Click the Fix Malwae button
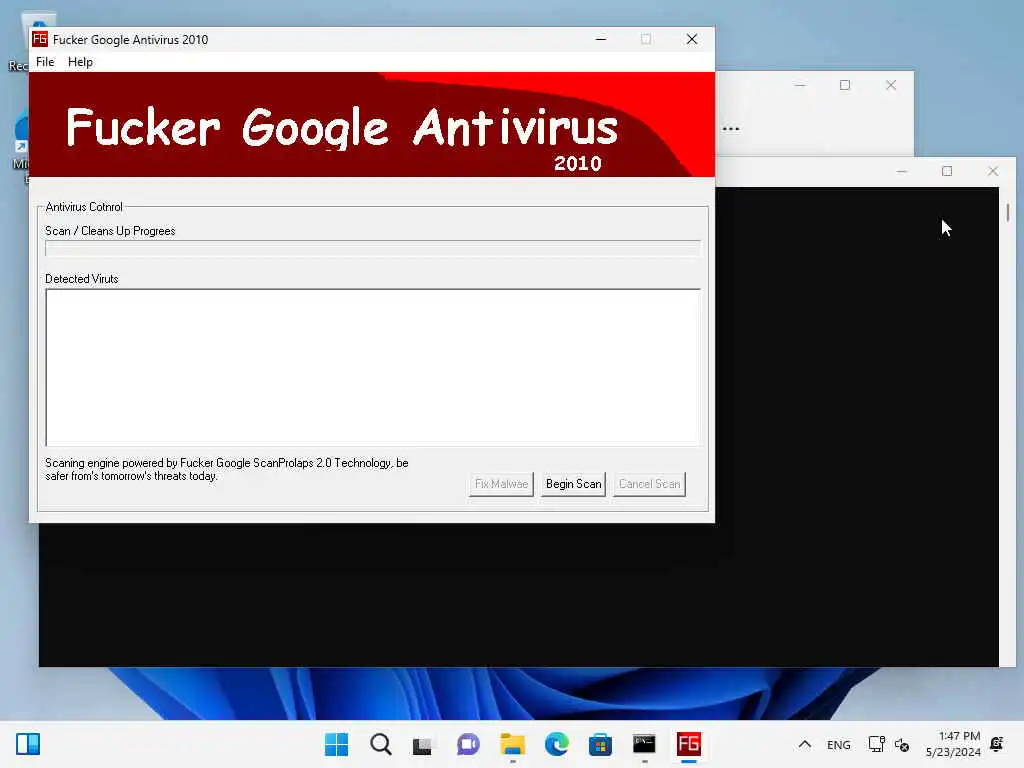This screenshot has height=768, width=1024. 501,484
